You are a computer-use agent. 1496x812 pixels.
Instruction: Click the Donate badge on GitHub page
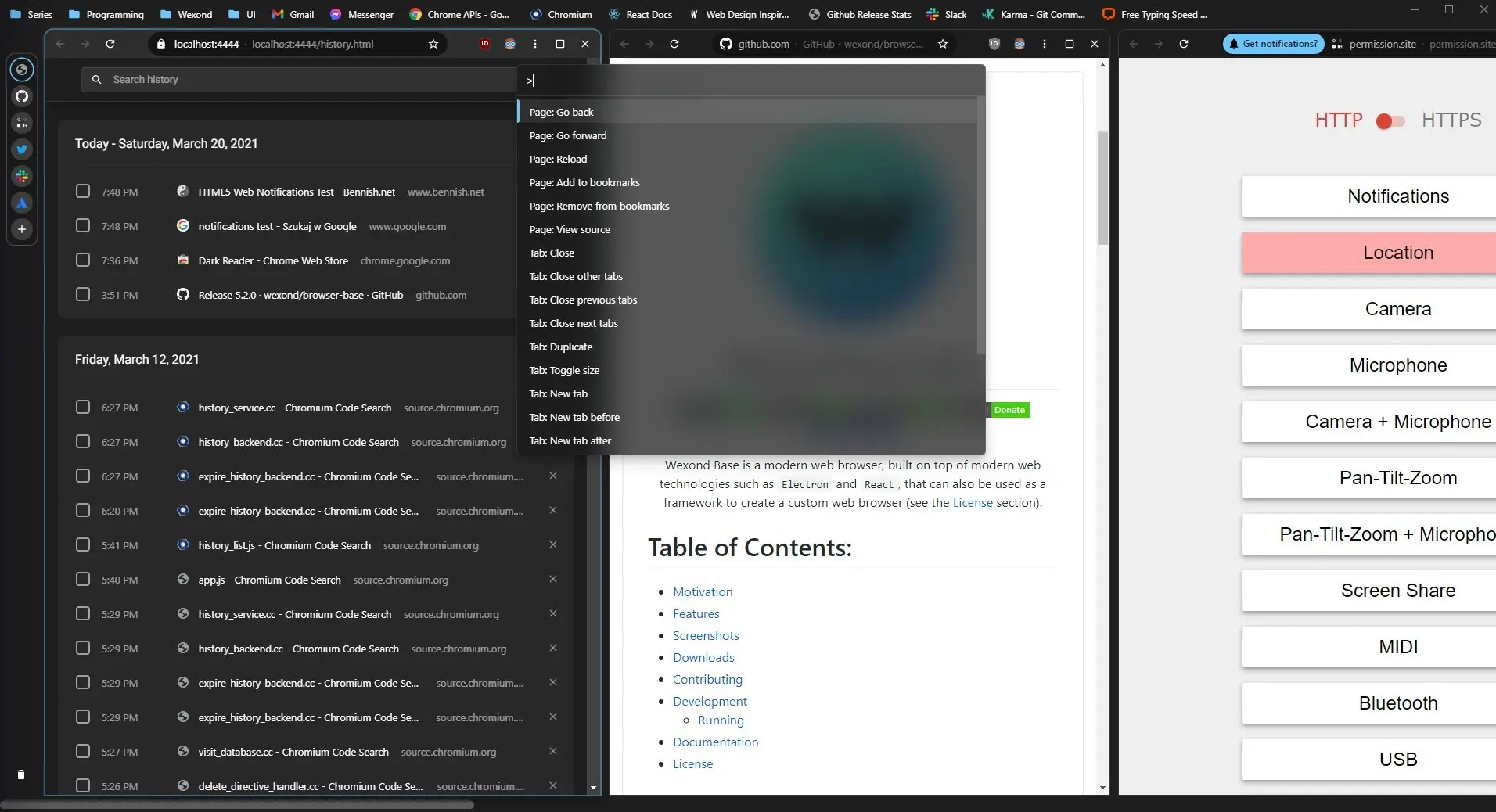click(1009, 410)
